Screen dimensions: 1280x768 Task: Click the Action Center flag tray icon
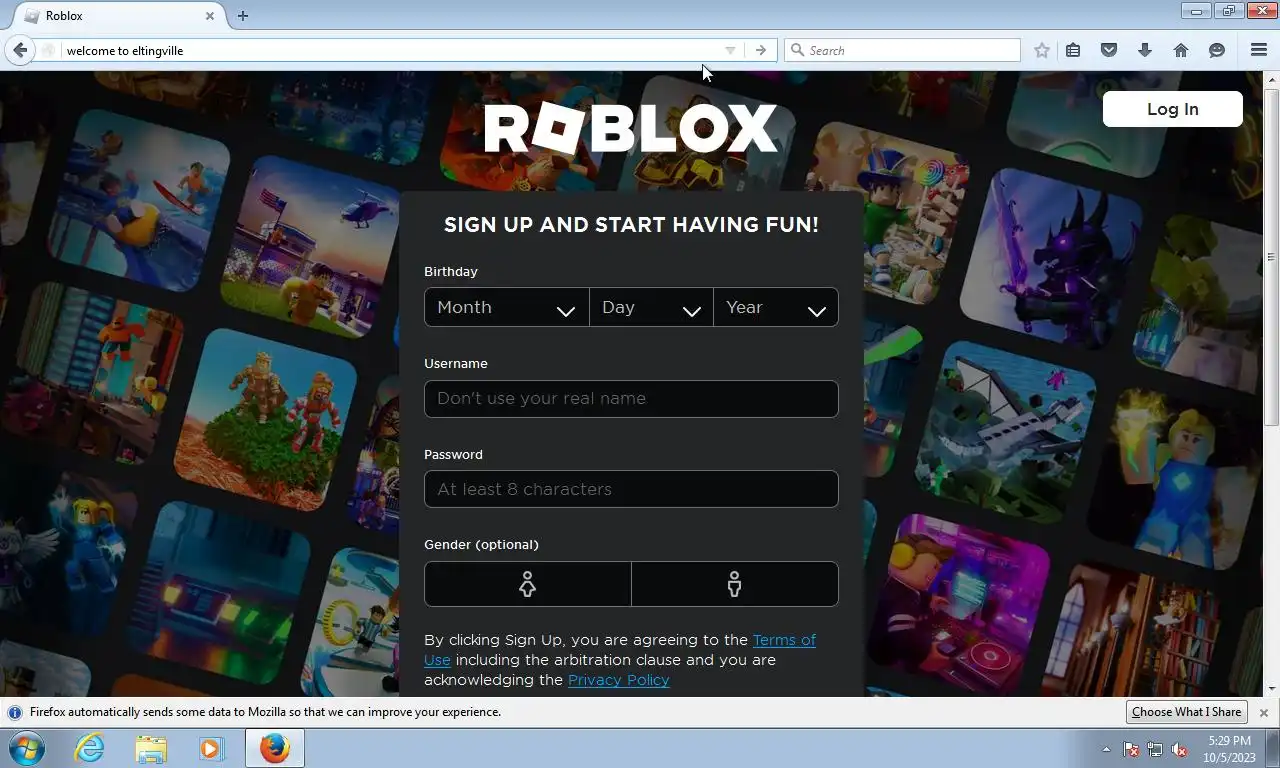(x=1132, y=749)
